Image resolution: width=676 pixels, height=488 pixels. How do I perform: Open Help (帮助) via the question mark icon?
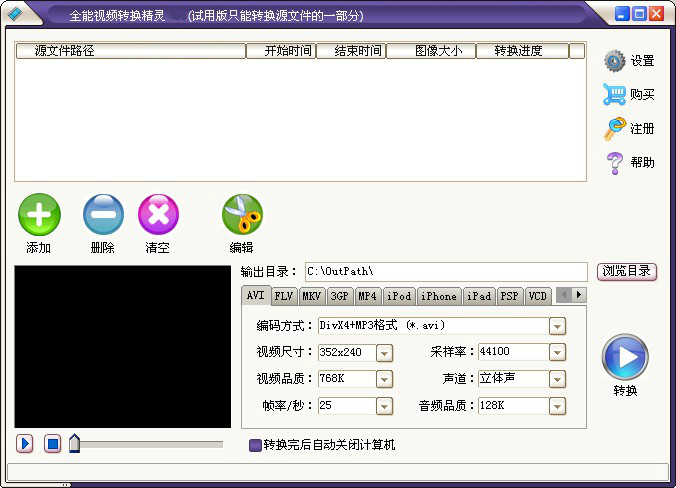click(x=614, y=163)
